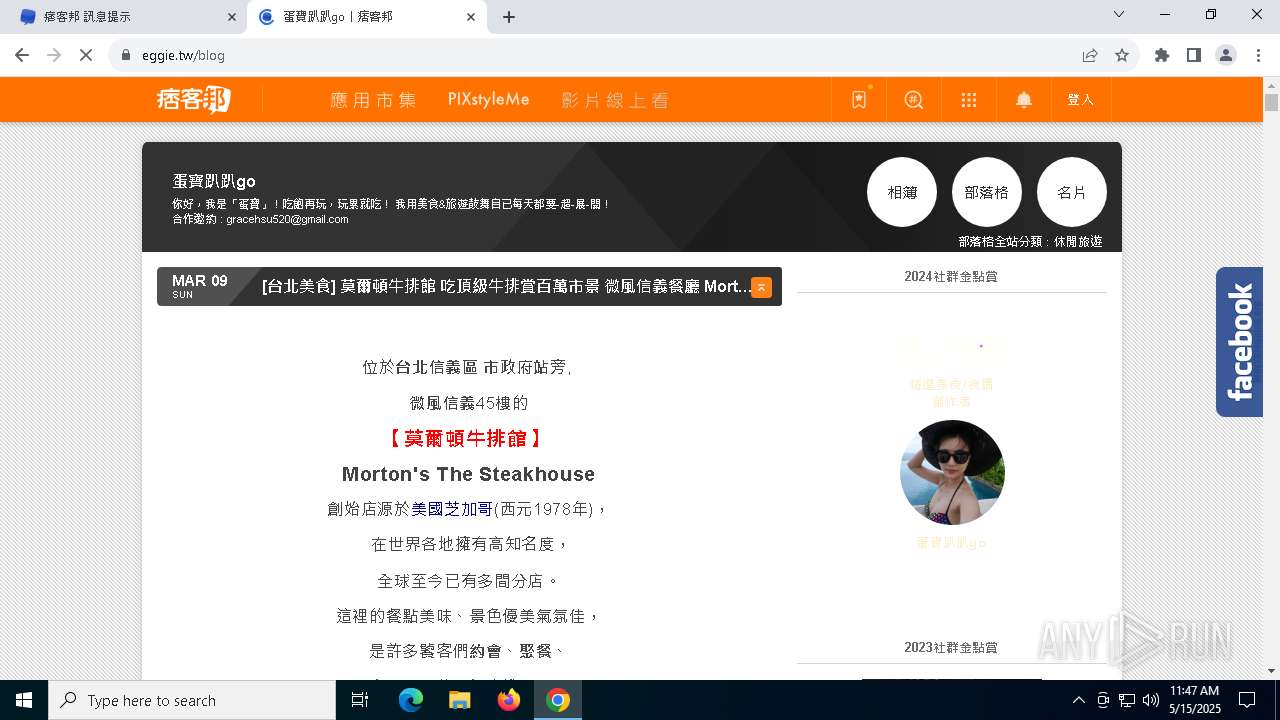Viewport: 1280px width, 720px height.
Task: Click the 名片 round button
Action: pyautogui.click(x=1072, y=192)
